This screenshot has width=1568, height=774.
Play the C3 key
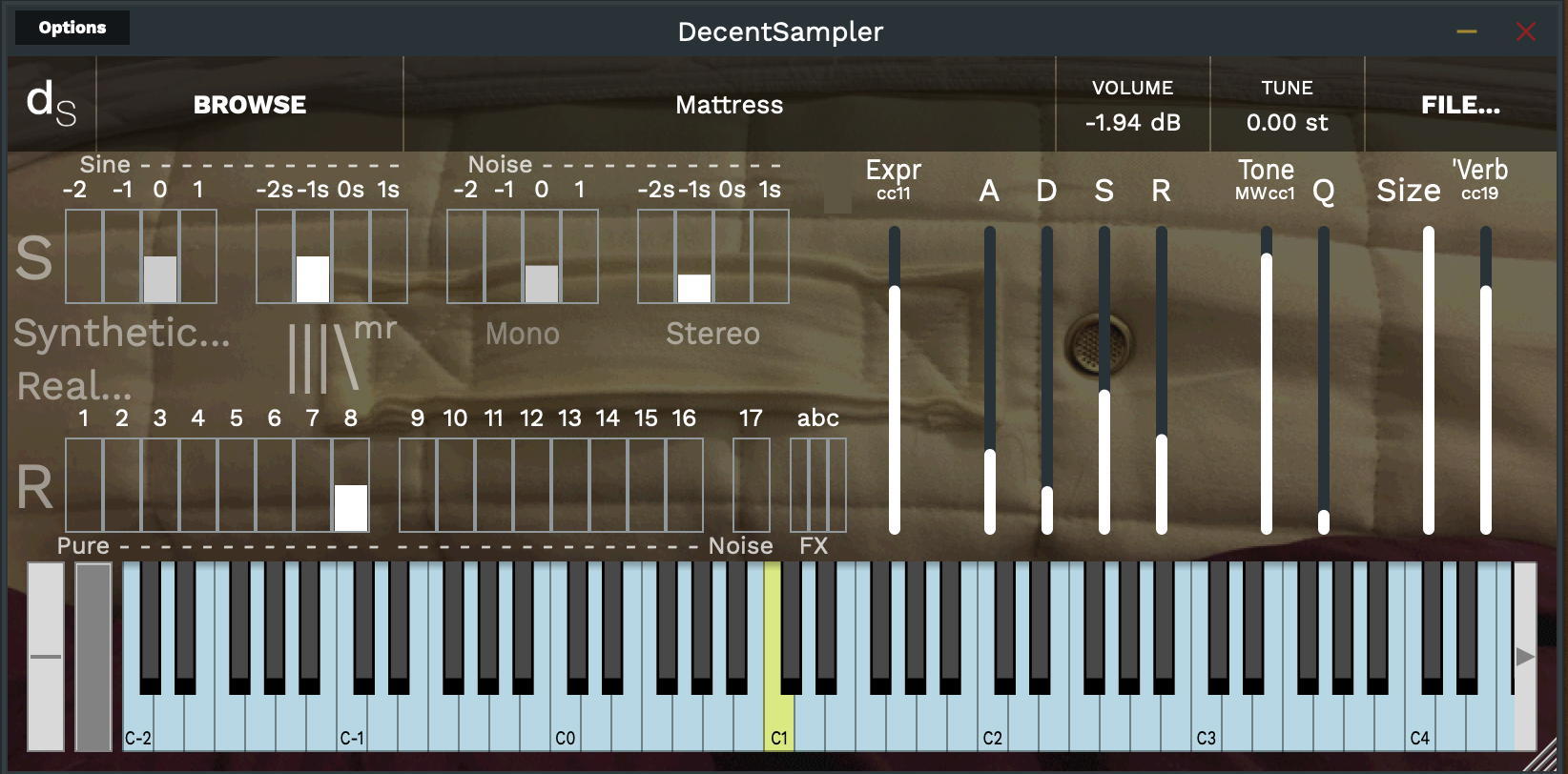click(x=1207, y=723)
